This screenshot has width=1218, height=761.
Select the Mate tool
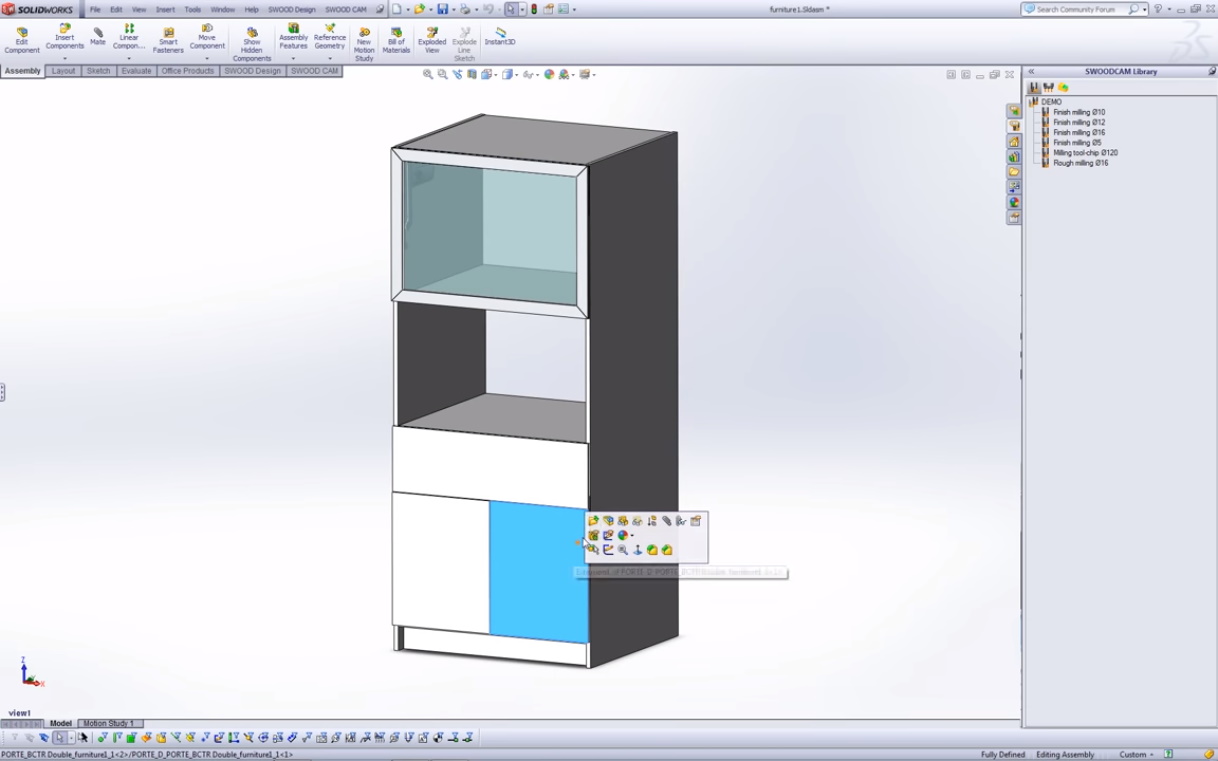(x=98, y=36)
